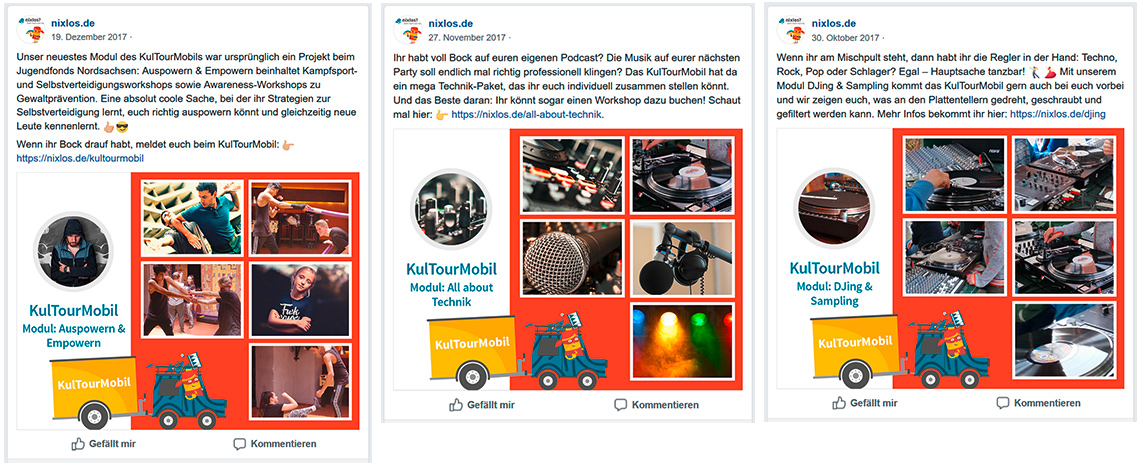Open the nixlos.de/all-about-technik link
Image resolution: width=1140 pixels, height=468 pixels.
pyautogui.click(x=527, y=115)
